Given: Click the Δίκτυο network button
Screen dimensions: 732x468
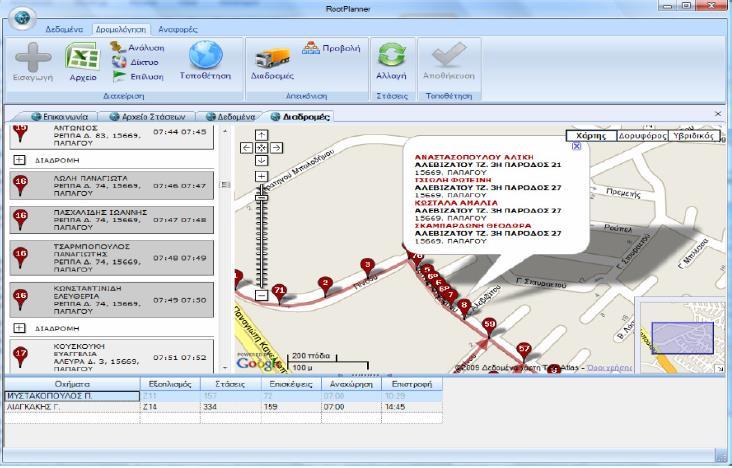Looking at the screenshot, I should point(136,62).
